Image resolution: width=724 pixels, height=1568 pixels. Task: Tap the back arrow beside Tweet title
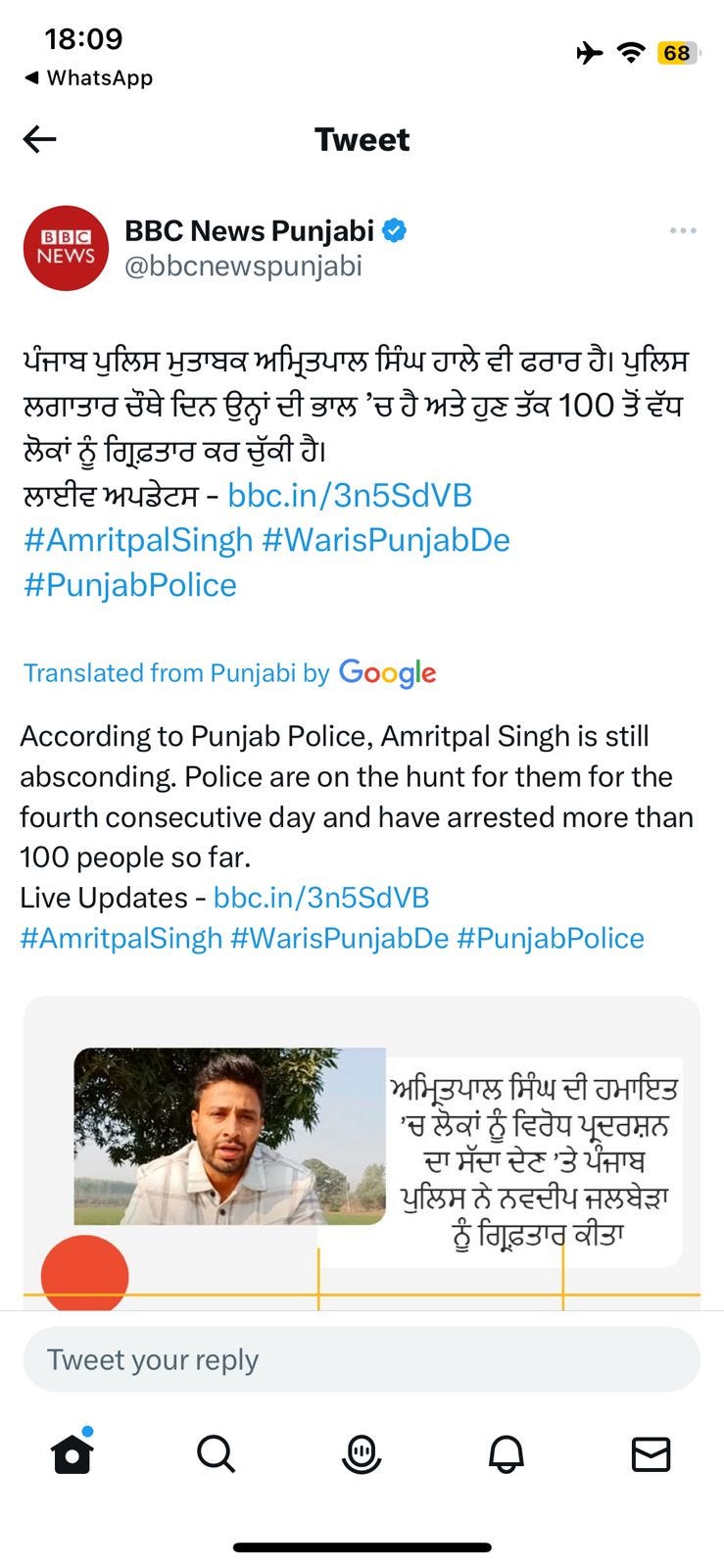click(39, 139)
